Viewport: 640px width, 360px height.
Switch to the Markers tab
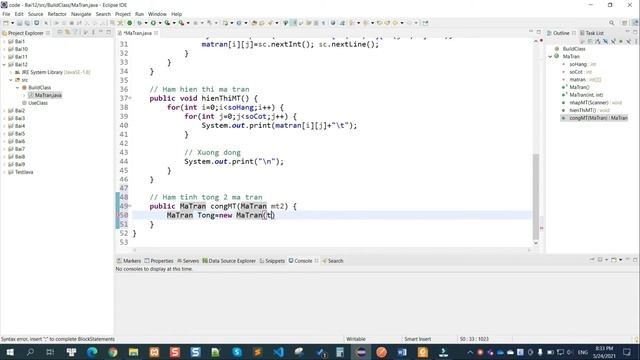point(129,260)
